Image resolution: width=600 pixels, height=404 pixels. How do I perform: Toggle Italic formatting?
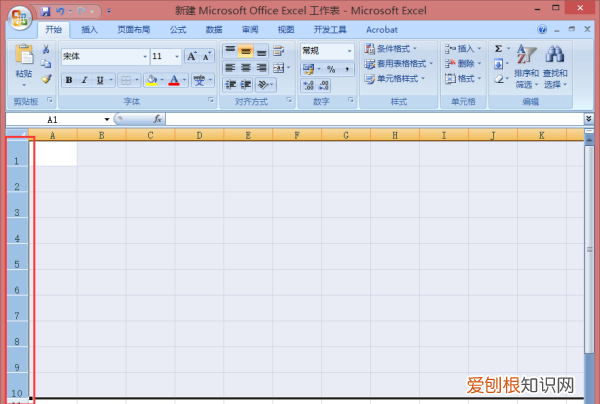(x=85, y=80)
